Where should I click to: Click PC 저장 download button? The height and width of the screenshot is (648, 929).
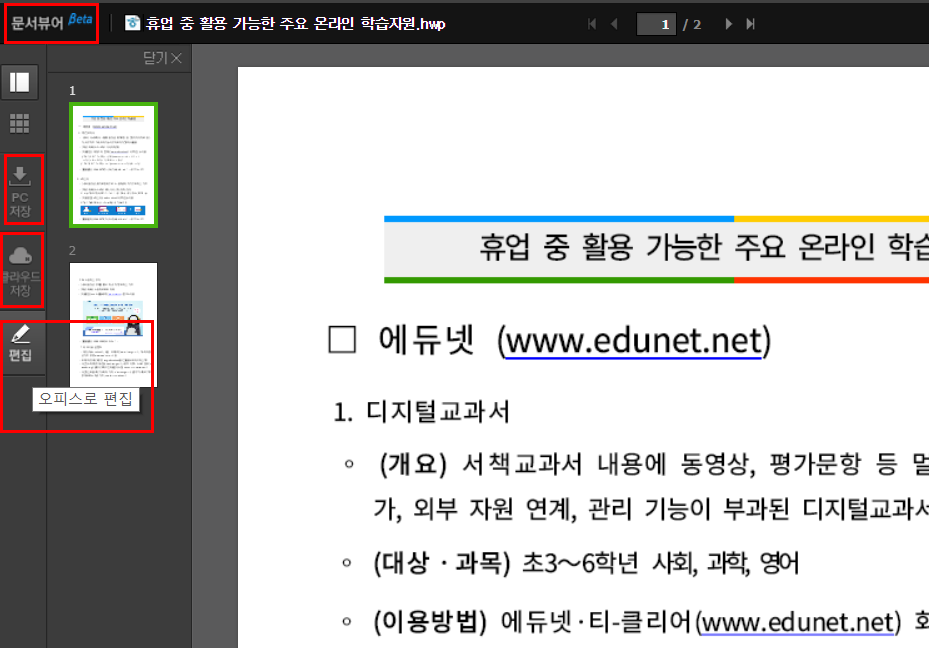(x=20, y=191)
